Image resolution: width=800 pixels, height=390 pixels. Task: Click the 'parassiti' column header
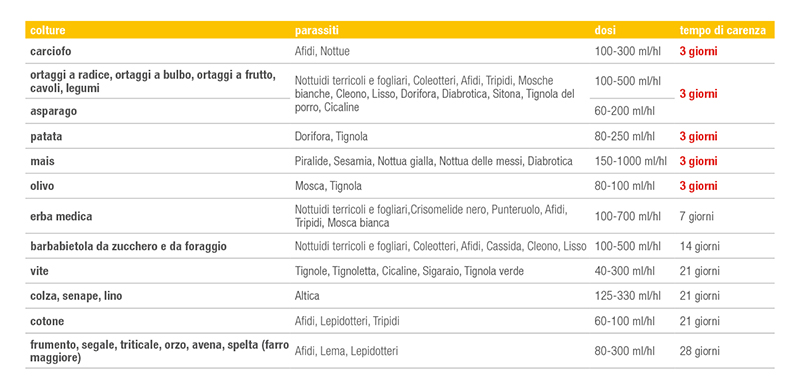coord(317,31)
